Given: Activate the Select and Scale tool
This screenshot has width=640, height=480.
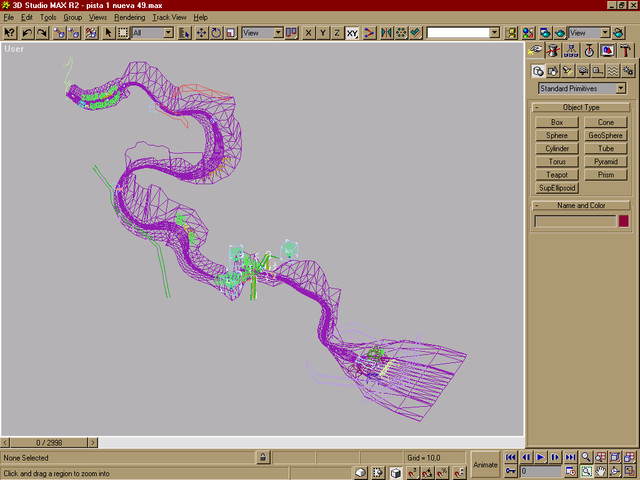Looking at the screenshot, I should [231, 33].
